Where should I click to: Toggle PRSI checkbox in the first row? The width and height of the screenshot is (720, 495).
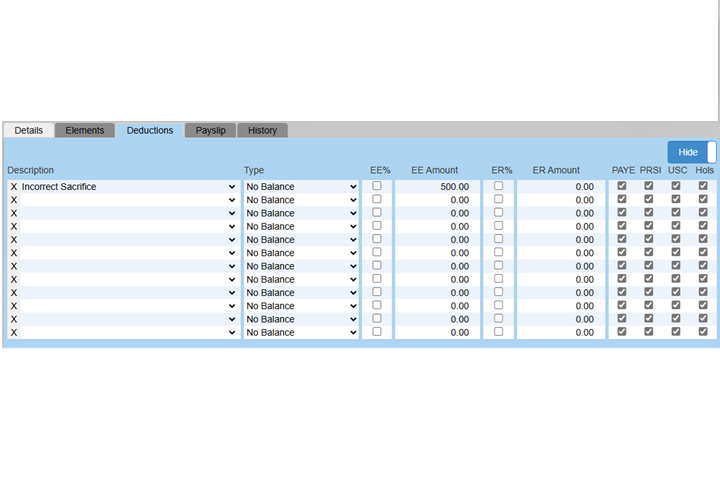coord(649,186)
